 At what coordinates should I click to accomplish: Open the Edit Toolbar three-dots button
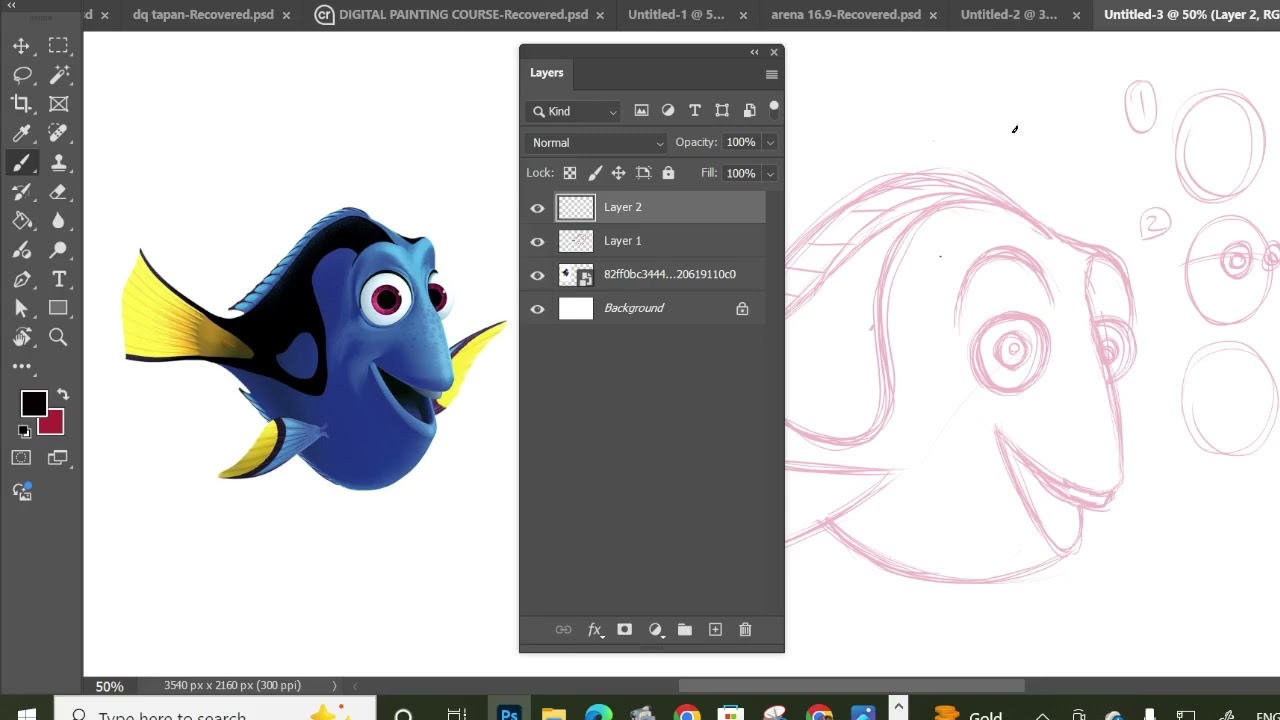[x=21, y=367]
